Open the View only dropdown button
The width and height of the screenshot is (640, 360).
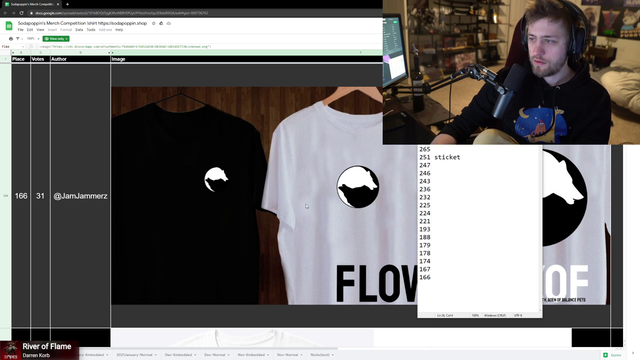click(56, 39)
